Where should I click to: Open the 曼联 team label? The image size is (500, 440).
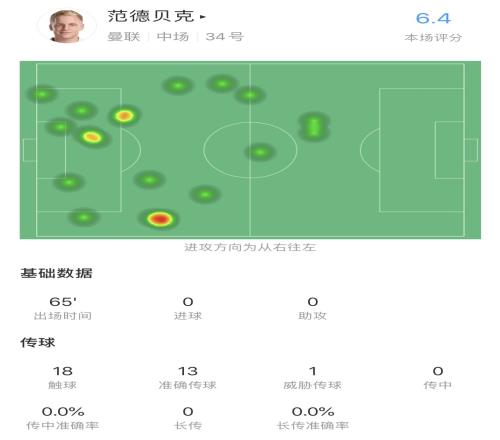(123, 36)
